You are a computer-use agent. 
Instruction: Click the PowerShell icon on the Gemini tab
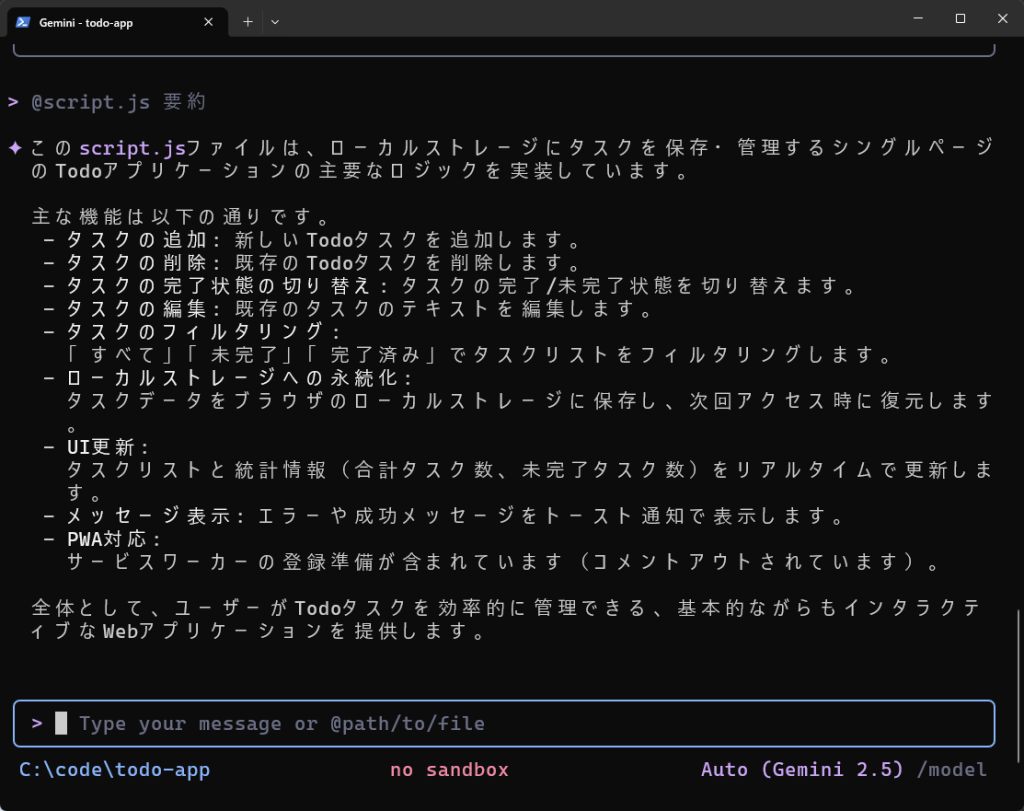pos(22,20)
